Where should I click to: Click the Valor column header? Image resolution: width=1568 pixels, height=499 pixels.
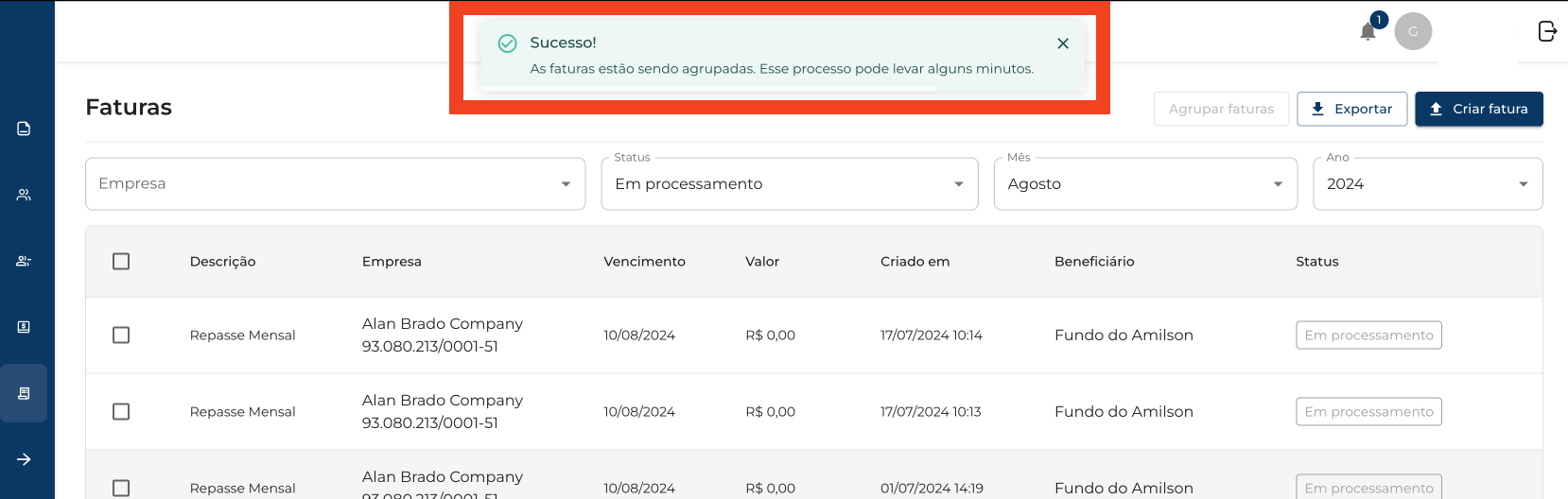(762, 262)
